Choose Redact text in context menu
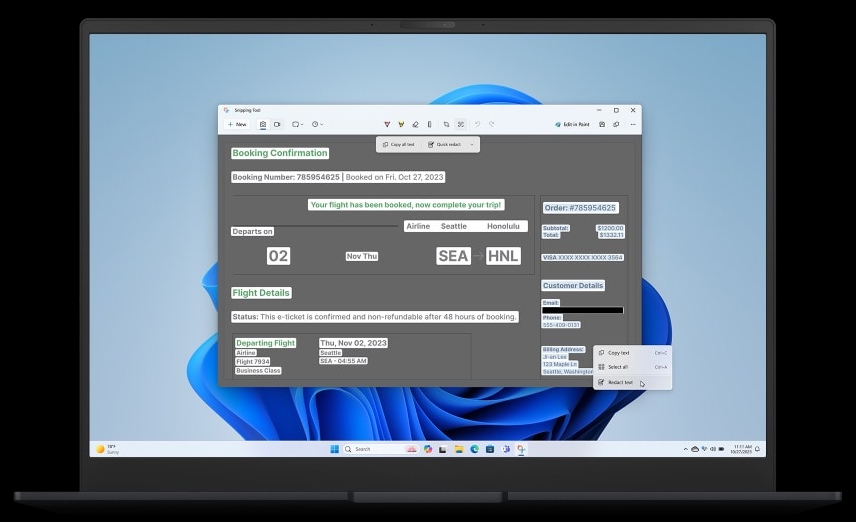Screen dimensions: 856x522 (x=620, y=382)
